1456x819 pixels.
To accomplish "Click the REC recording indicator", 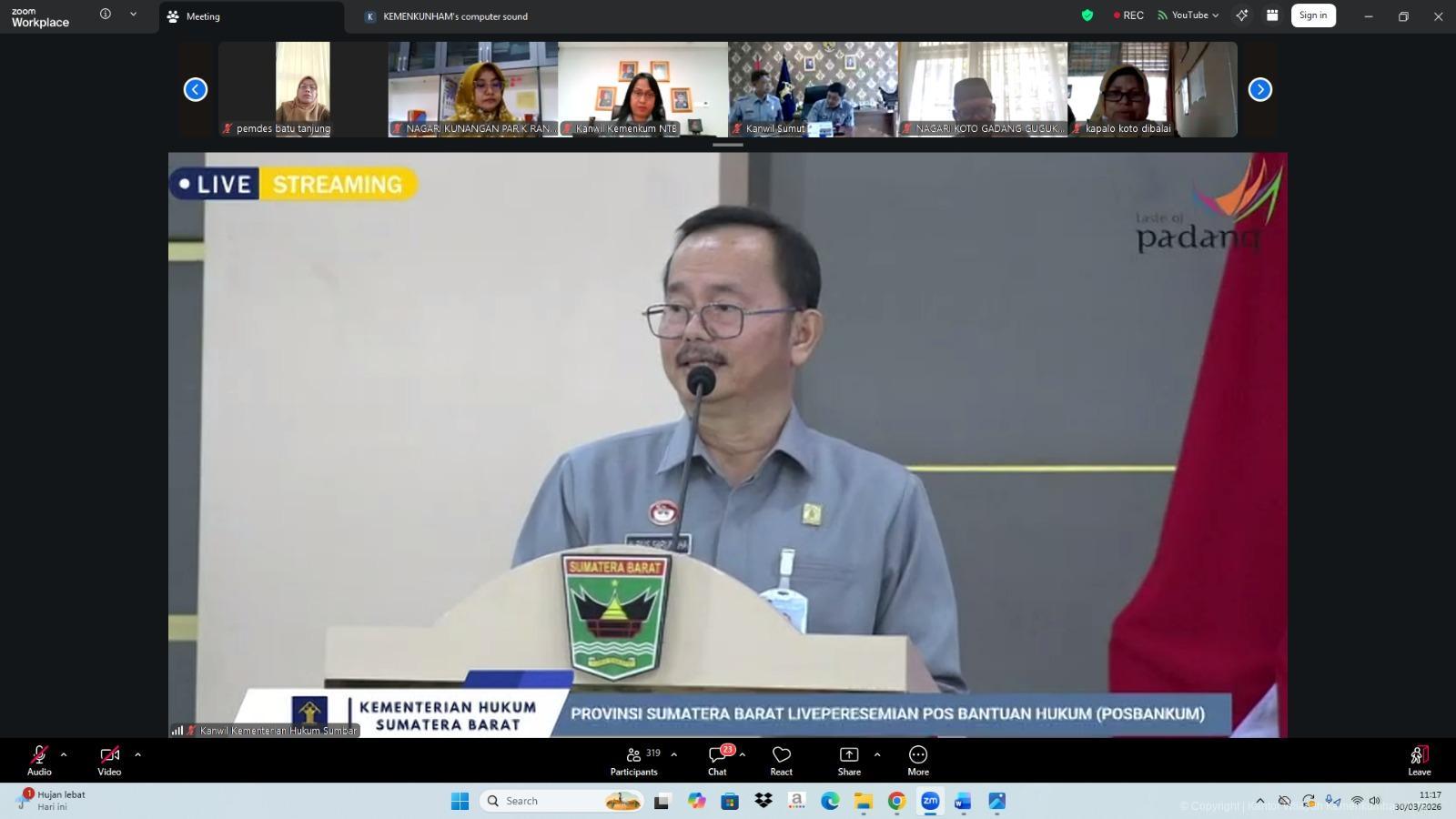I will pyautogui.click(x=1128, y=15).
